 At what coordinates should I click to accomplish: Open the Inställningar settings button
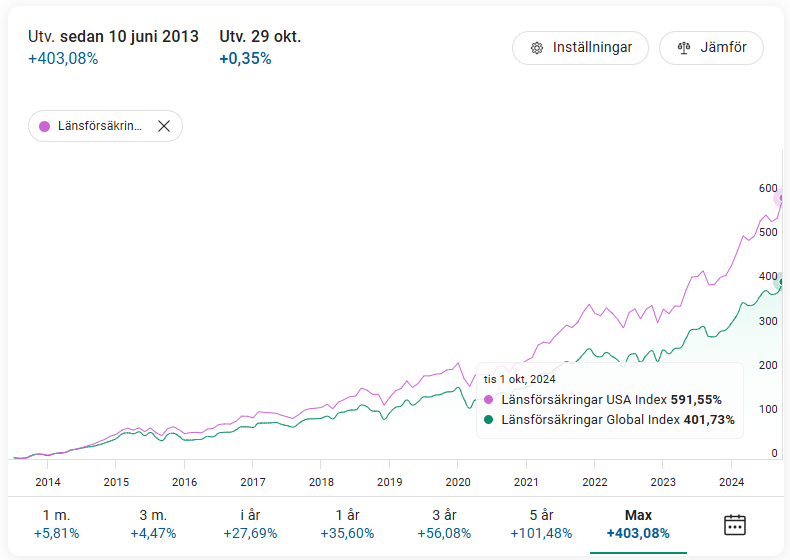point(580,48)
